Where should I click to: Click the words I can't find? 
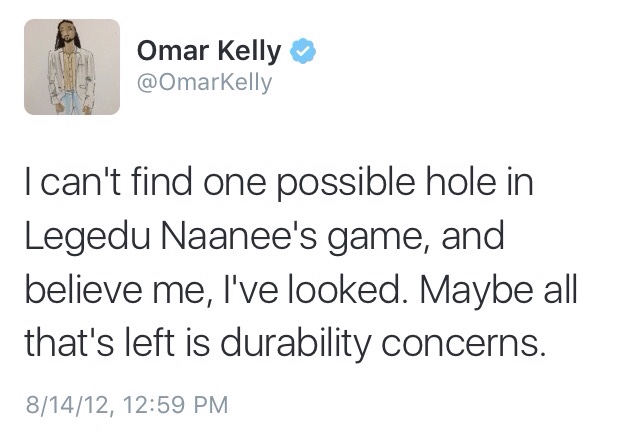pyautogui.click(x=109, y=181)
